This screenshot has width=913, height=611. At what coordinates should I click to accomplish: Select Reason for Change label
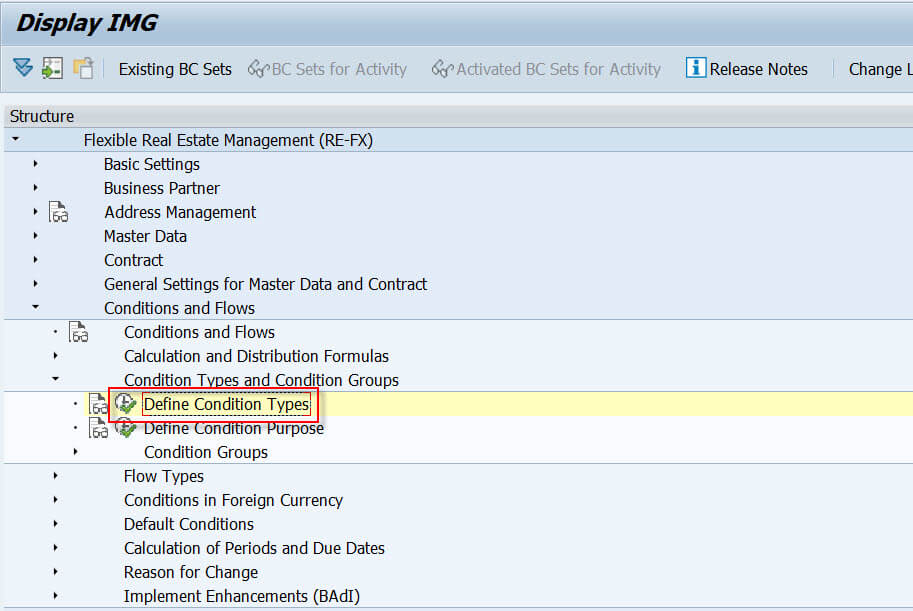tap(190, 573)
